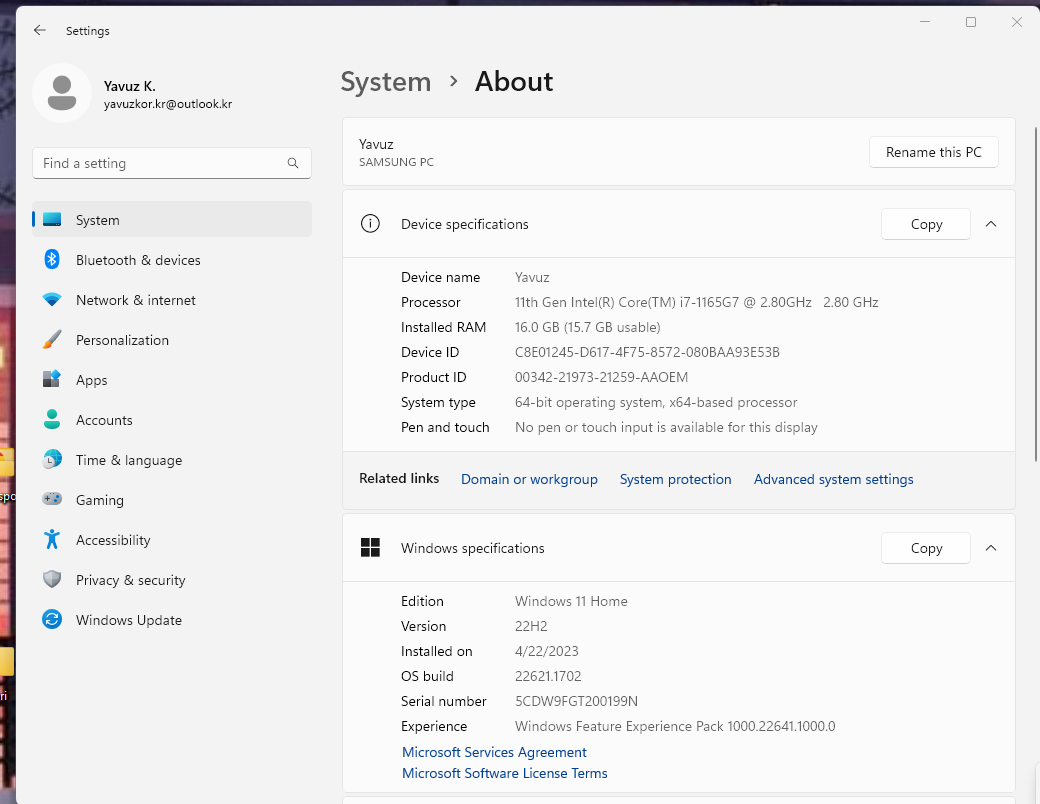Click the Installed on date 4/22/2023
This screenshot has width=1040, height=804.
547,651
